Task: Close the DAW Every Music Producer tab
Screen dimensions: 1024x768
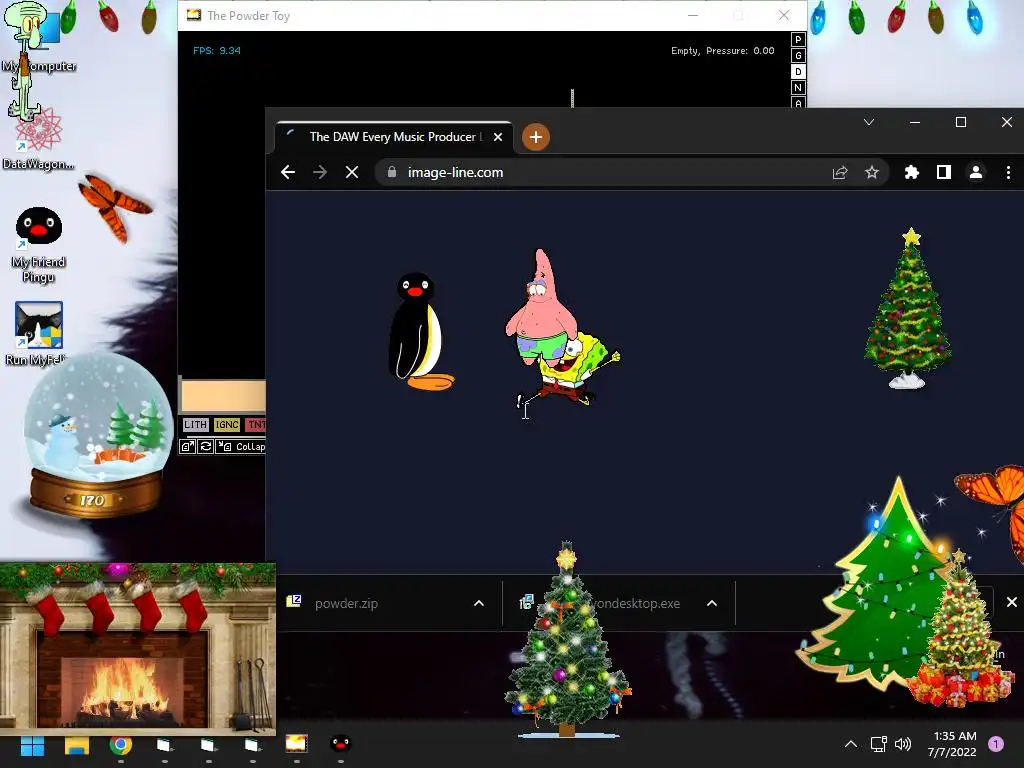Action: coord(498,137)
